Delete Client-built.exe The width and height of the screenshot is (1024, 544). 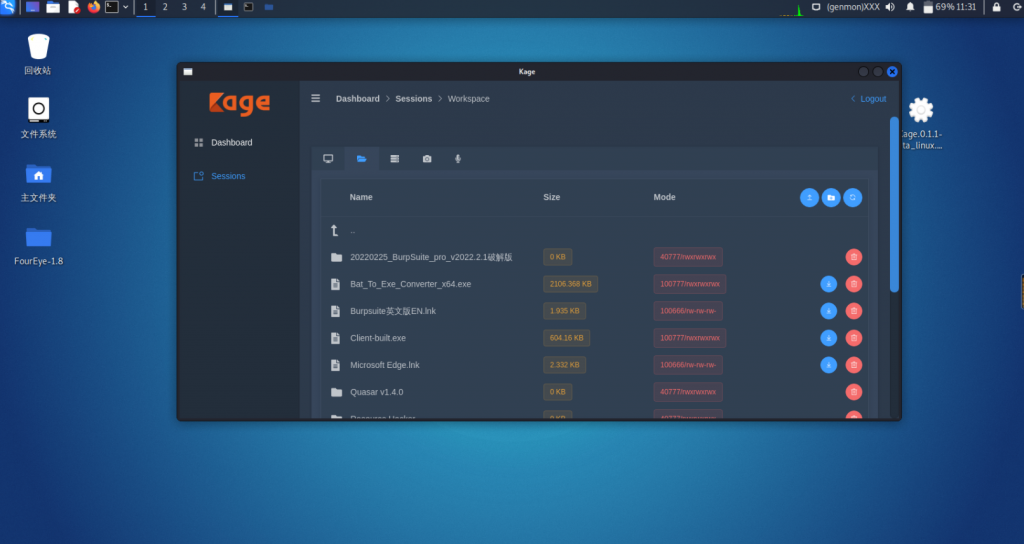(x=854, y=338)
